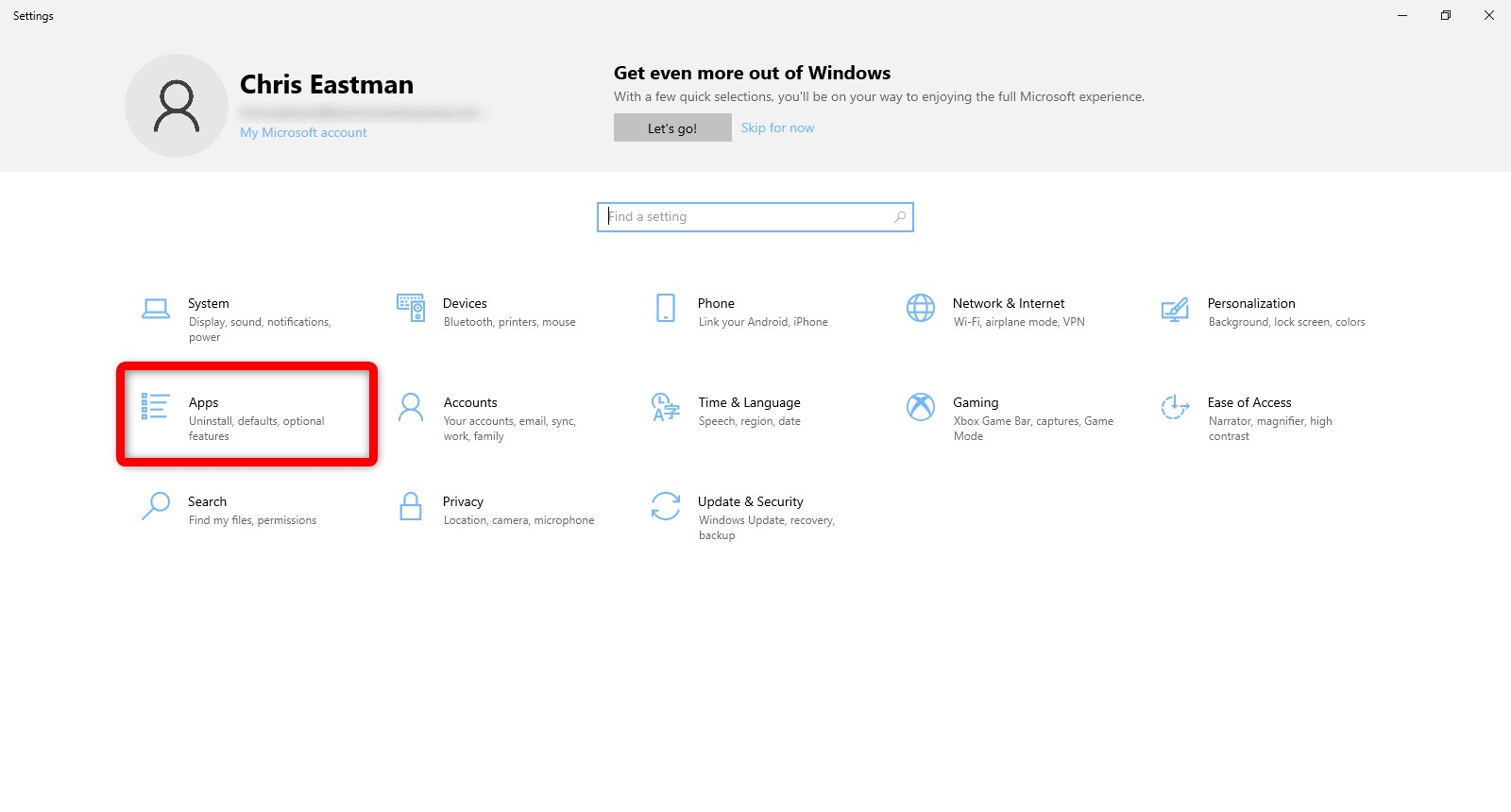
Task: Open the Ease of Access icon
Action: (x=1175, y=407)
